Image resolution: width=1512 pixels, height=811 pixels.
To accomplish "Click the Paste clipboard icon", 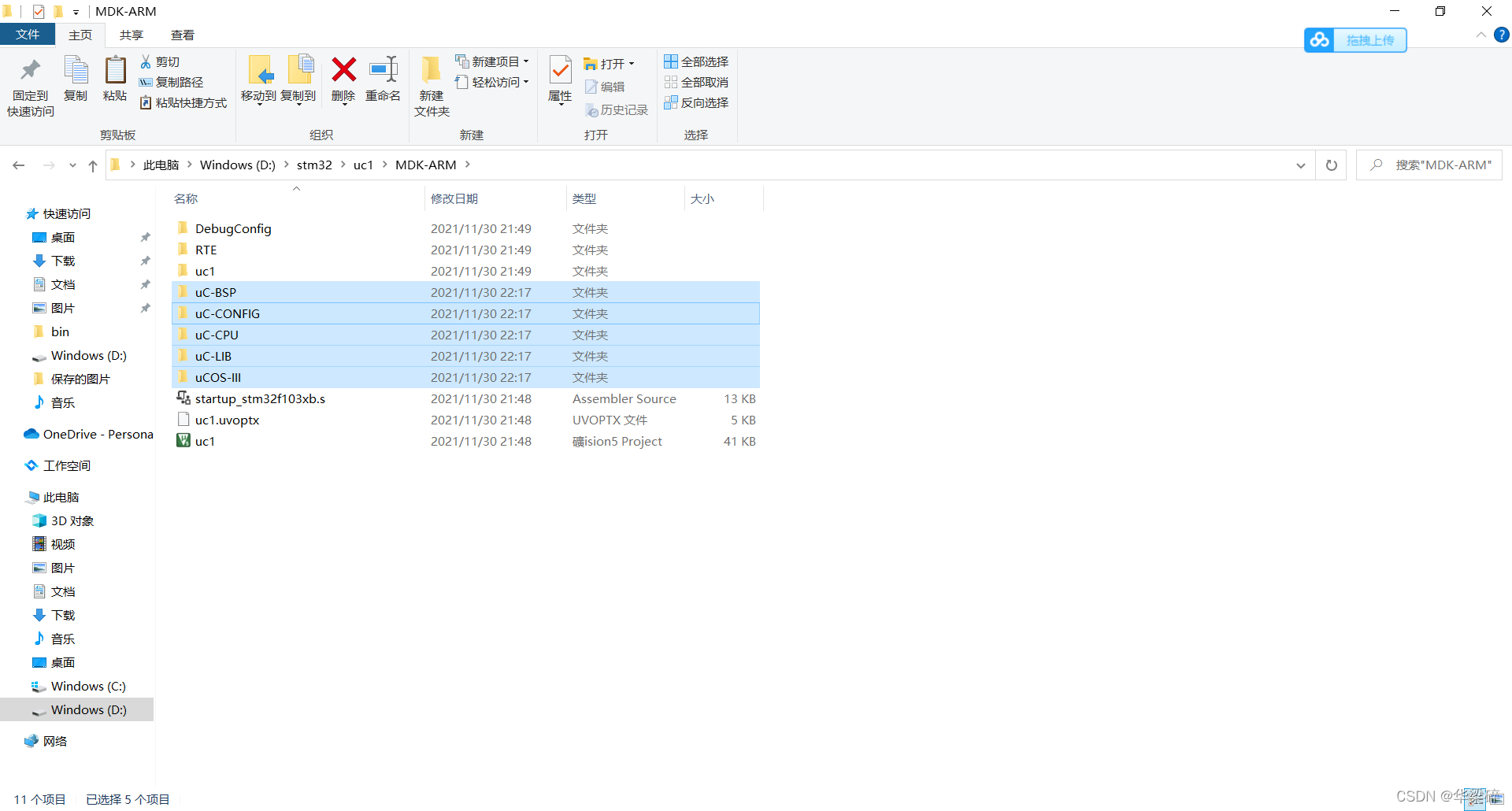I will (115, 70).
